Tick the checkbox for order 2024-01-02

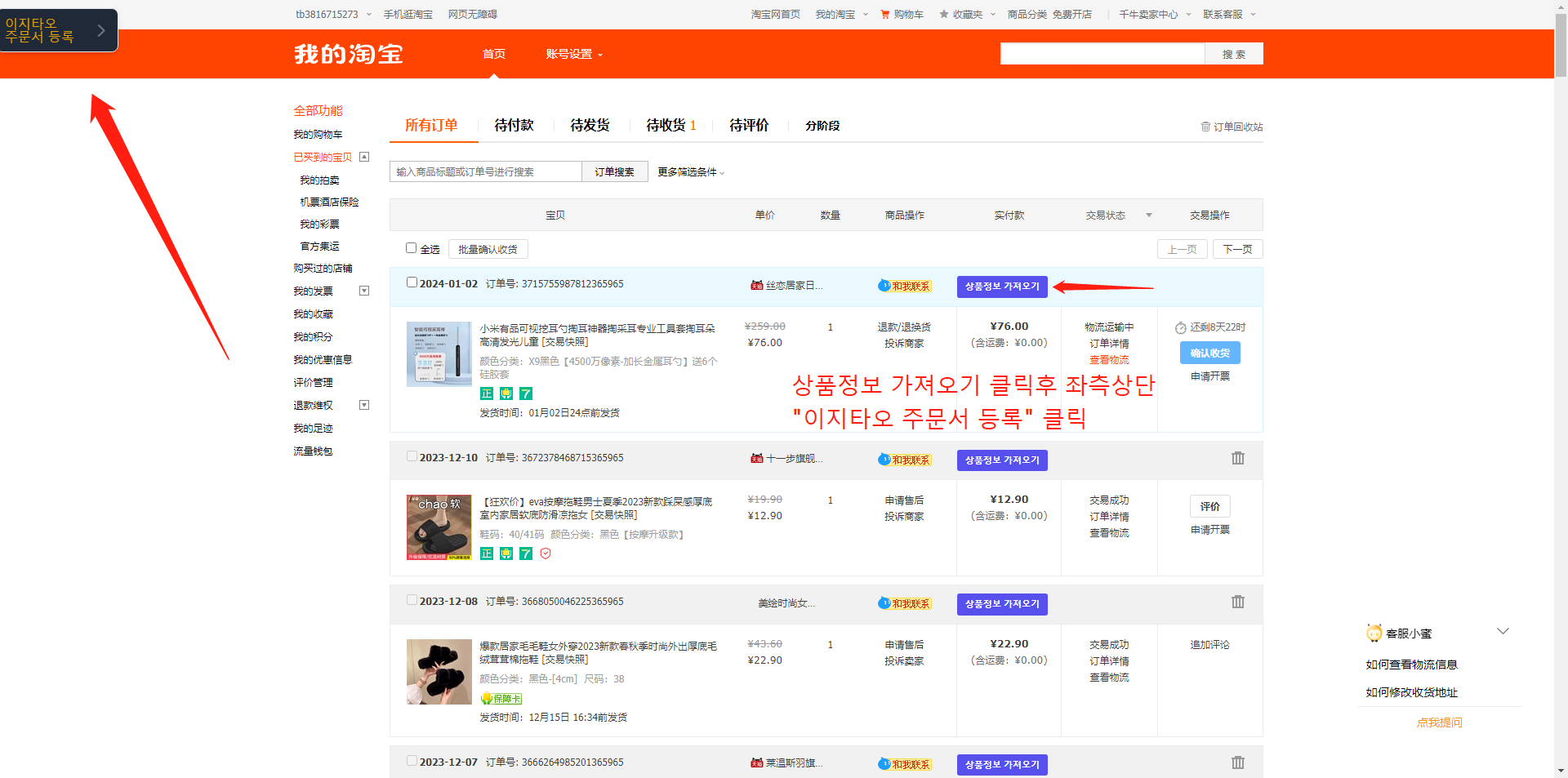pyautogui.click(x=412, y=282)
